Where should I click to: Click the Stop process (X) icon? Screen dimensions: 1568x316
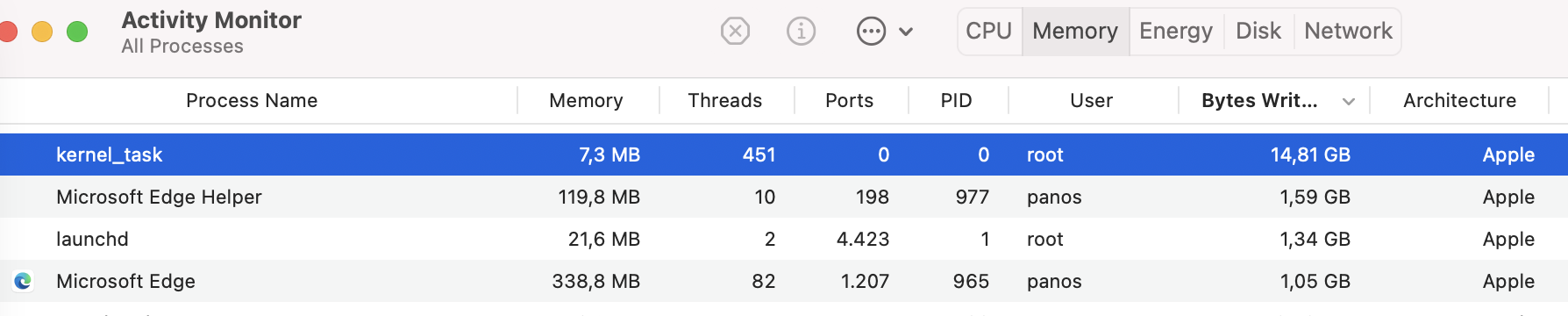(735, 32)
